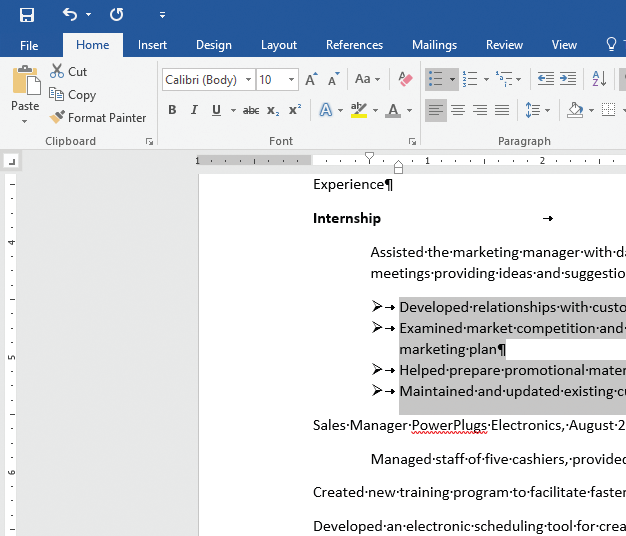Open the Multilevel List menu
626x536 pixels.
click(508, 79)
